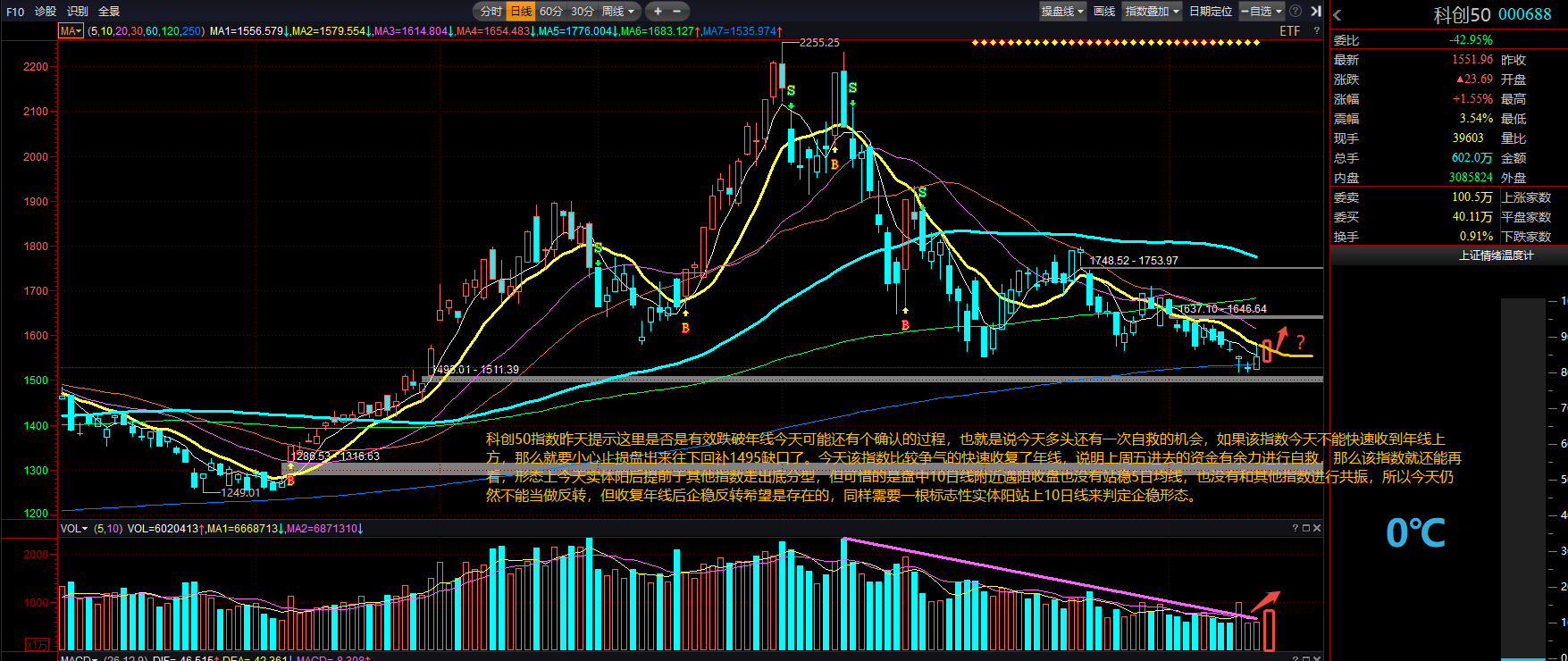
Task: Click the 换手 value 0.91%
Action: (x=1476, y=237)
